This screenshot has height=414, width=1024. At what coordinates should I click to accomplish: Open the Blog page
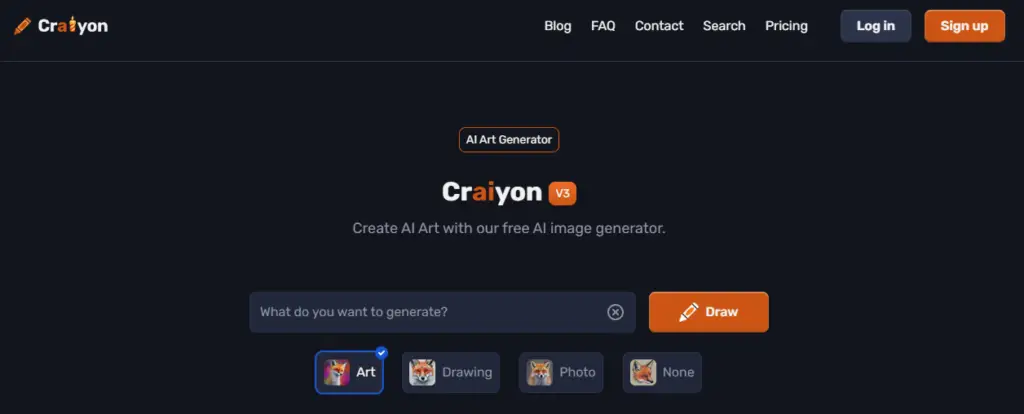tap(558, 26)
